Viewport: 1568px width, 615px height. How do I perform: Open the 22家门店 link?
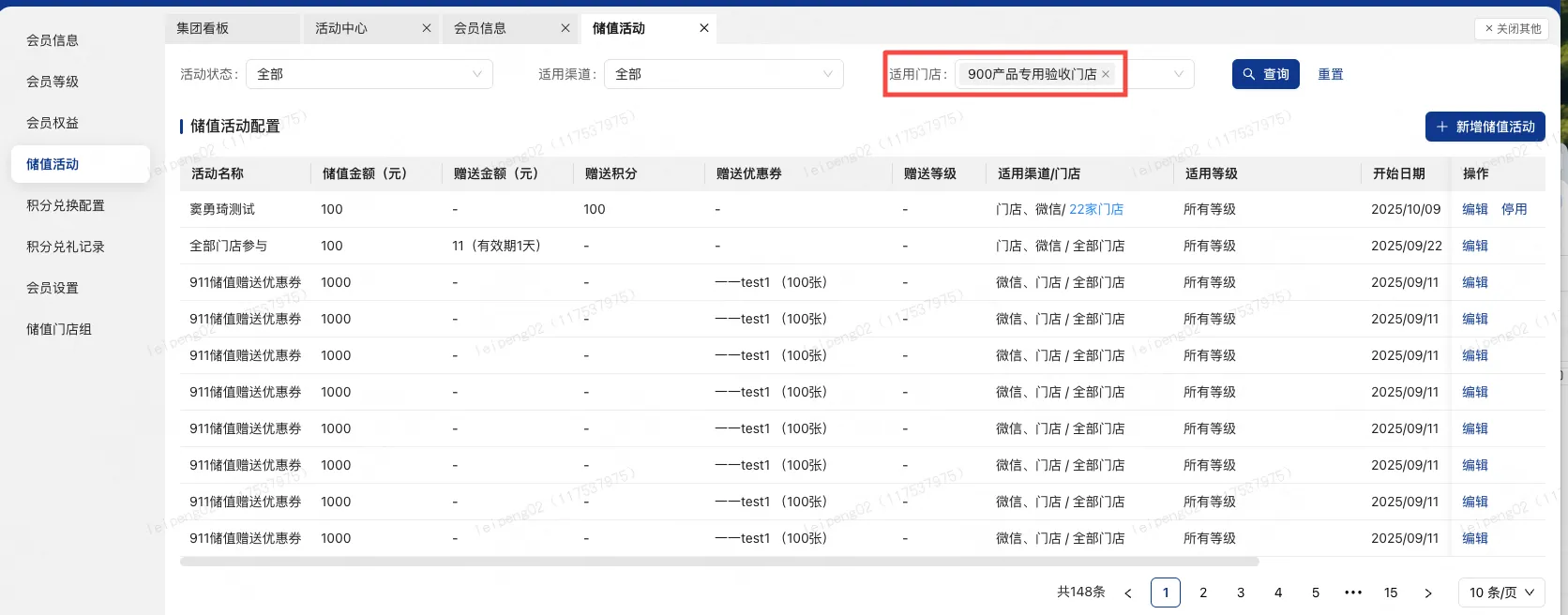coord(1096,209)
